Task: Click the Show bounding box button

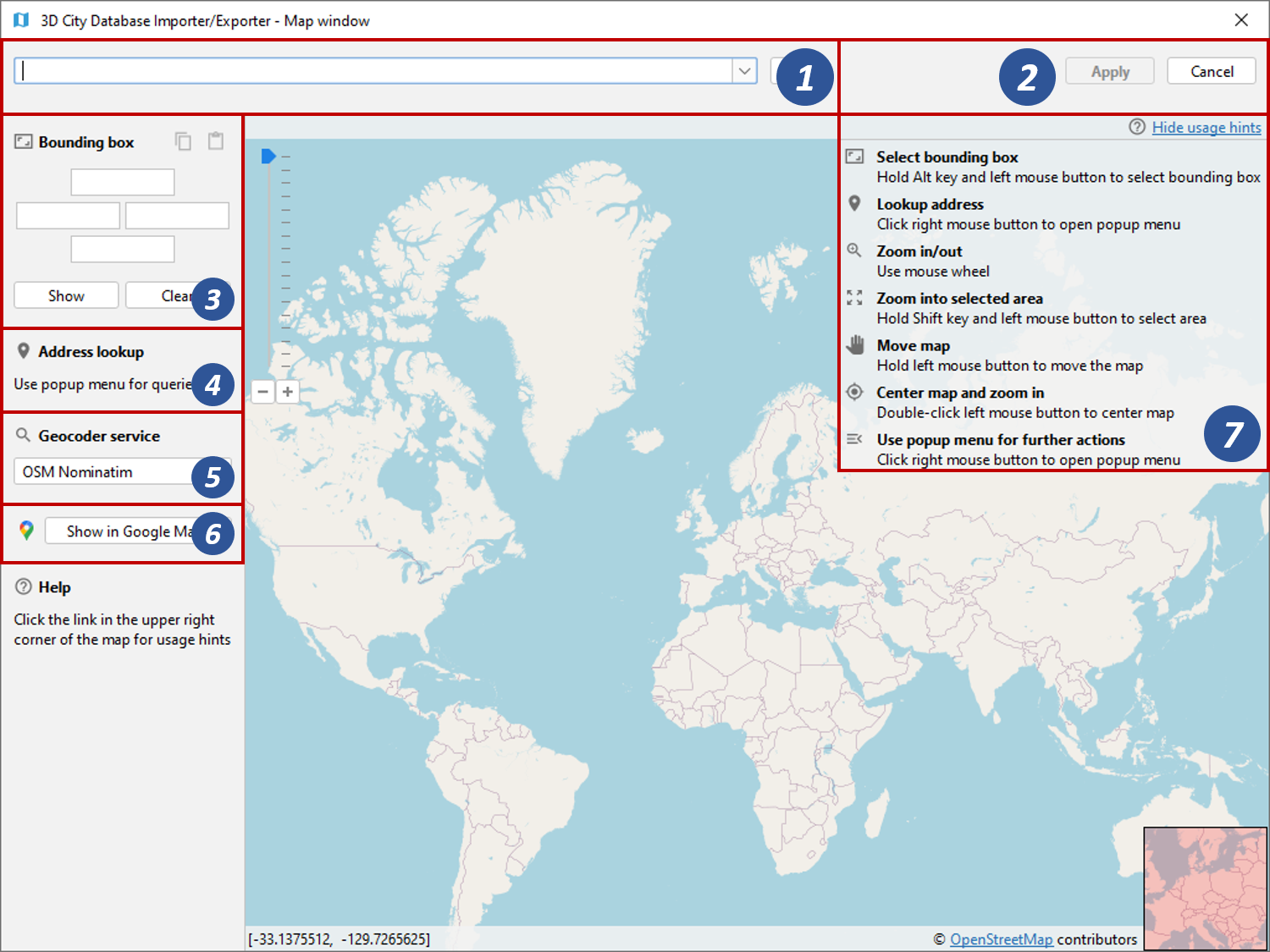Action: (x=66, y=295)
